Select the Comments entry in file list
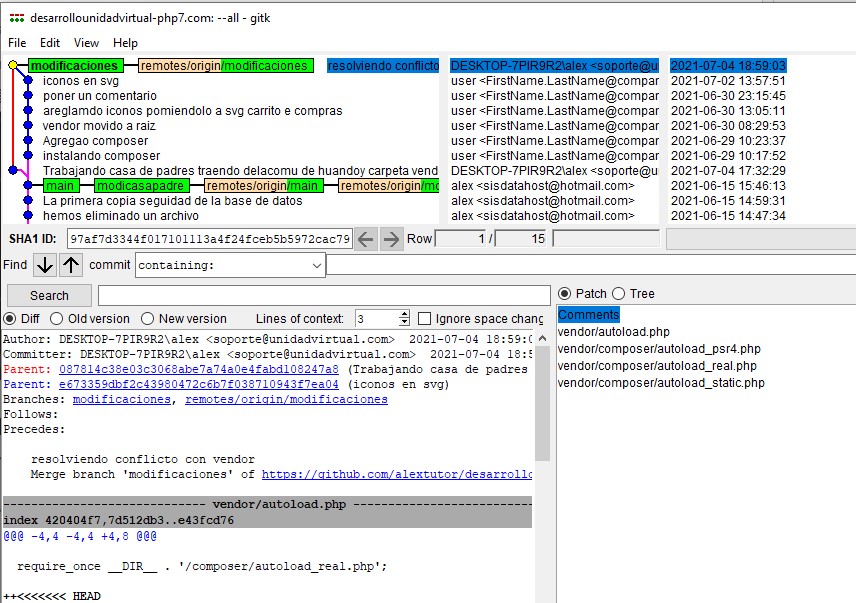Viewport: 856px width, 603px height. tap(588, 315)
